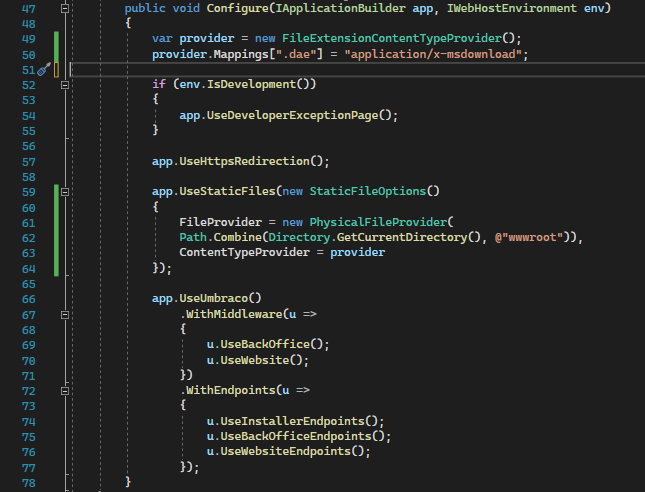Viewport: 645px width, 492px height.
Task: Click the "application/x-msdownload" string
Action: tap(433, 54)
